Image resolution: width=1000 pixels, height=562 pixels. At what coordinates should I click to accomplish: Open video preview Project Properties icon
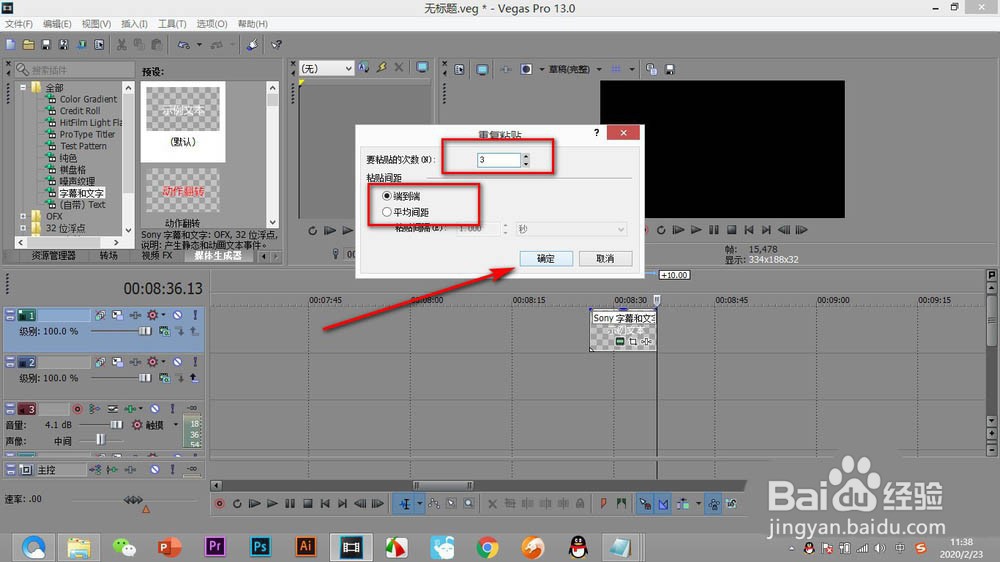coord(459,69)
